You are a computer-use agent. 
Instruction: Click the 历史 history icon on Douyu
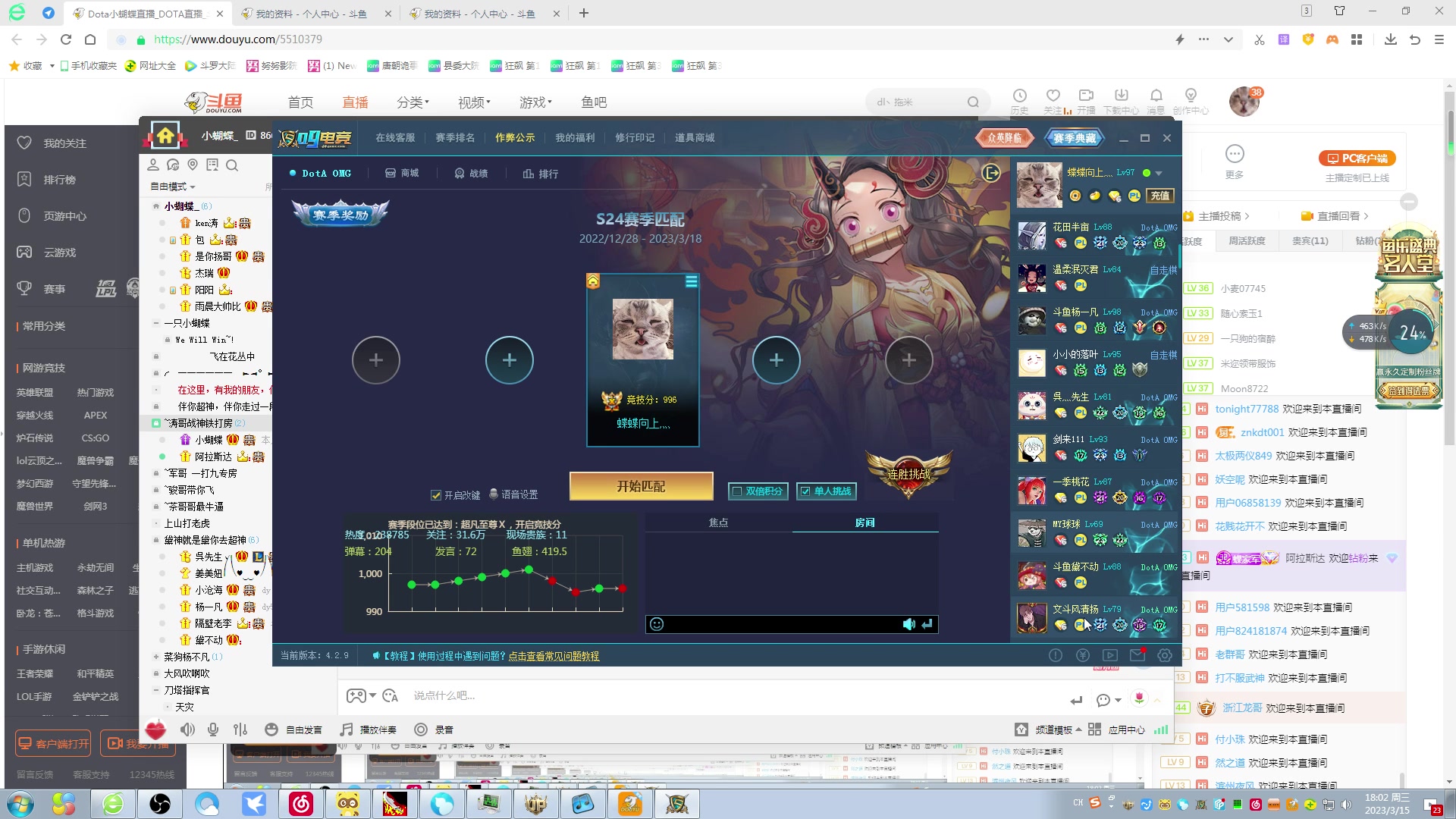coord(1020,100)
